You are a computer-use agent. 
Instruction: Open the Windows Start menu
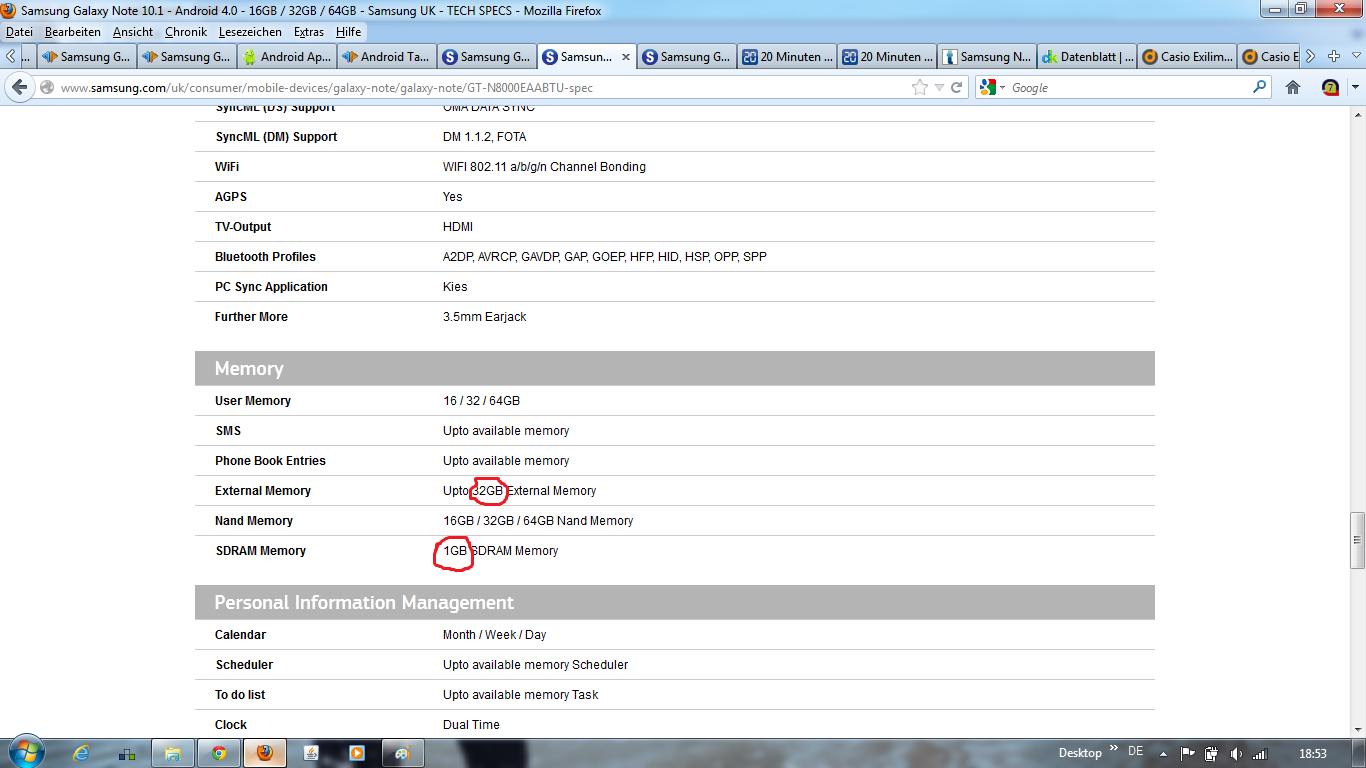[25, 753]
